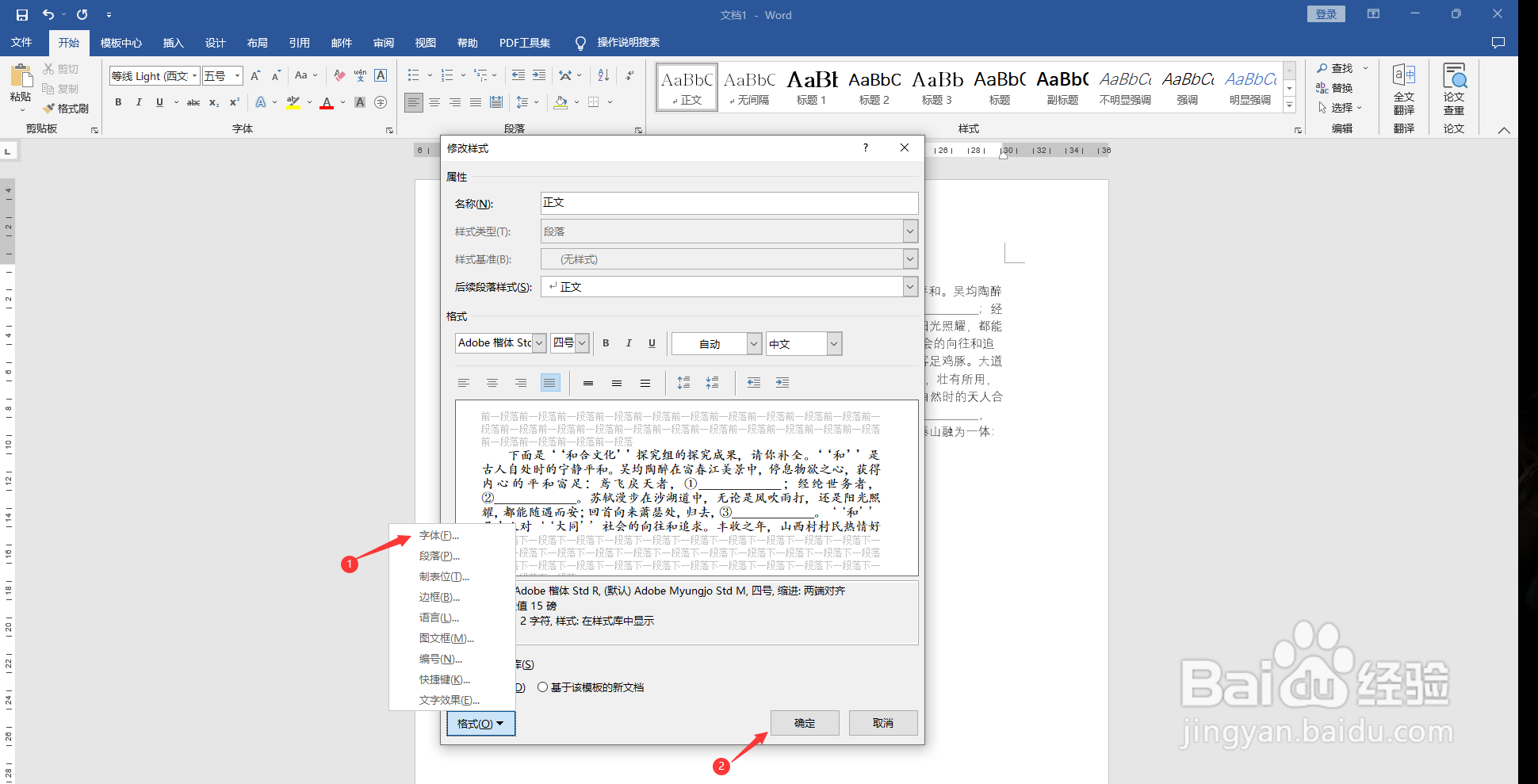1538x784 pixels.
Task: Click the 确定 button
Action: [805, 723]
